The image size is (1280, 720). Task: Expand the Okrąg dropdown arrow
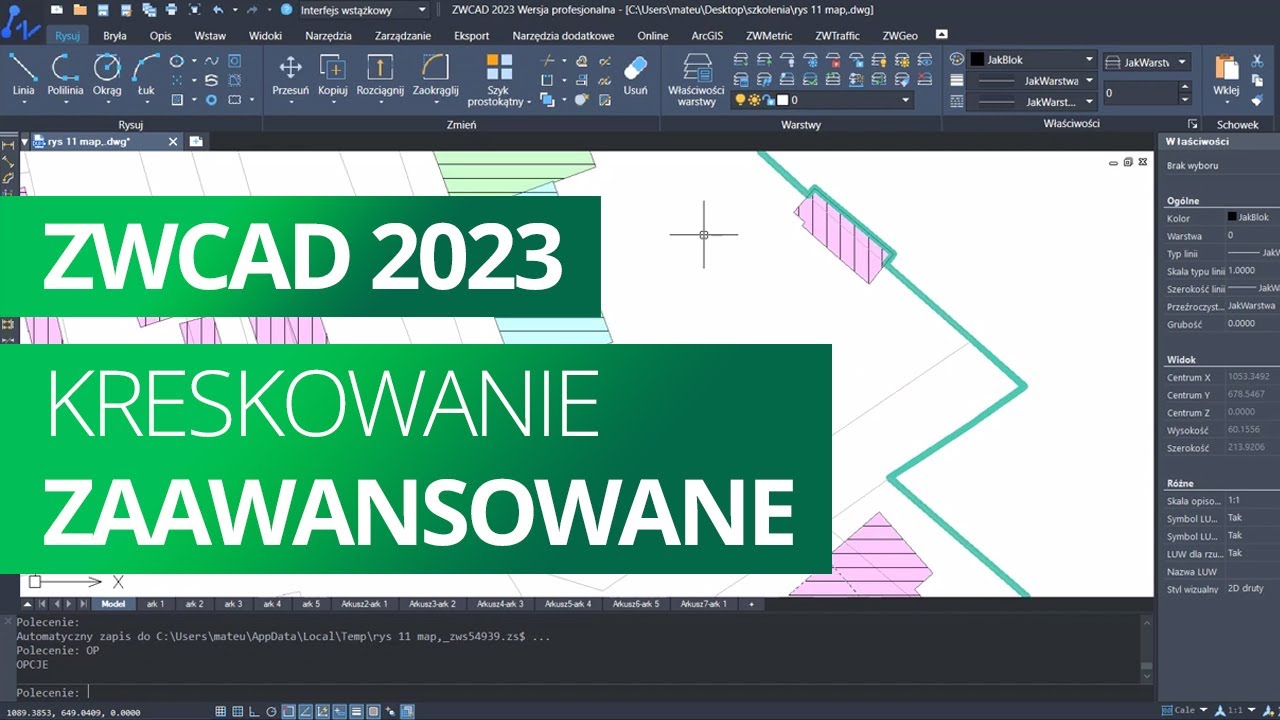tap(108, 102)
